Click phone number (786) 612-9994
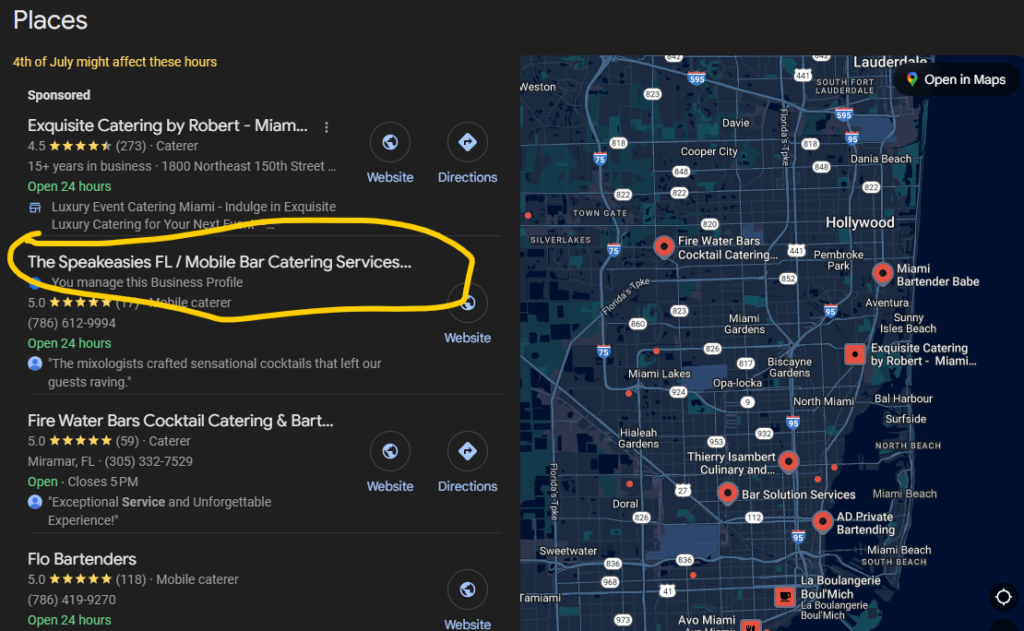 pos(71,323)
